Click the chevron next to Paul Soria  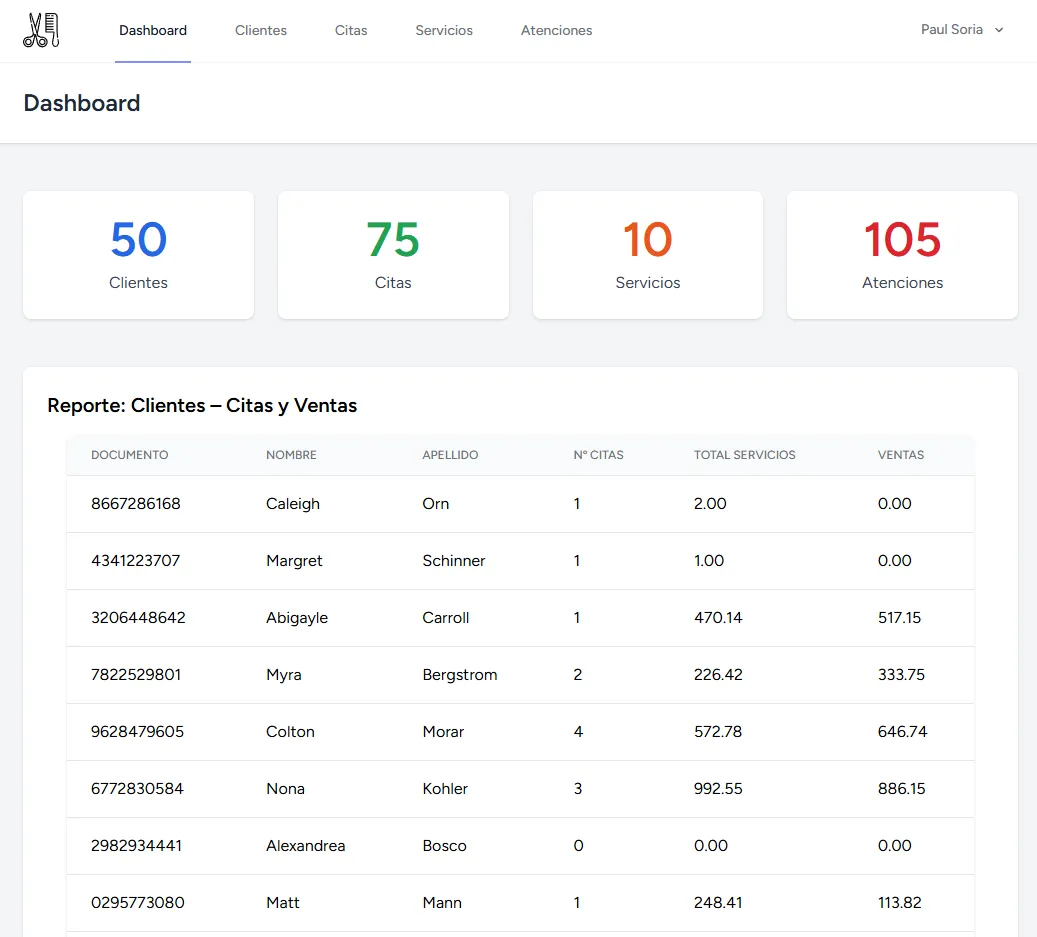pyautogui.click(x=998, y=30)
